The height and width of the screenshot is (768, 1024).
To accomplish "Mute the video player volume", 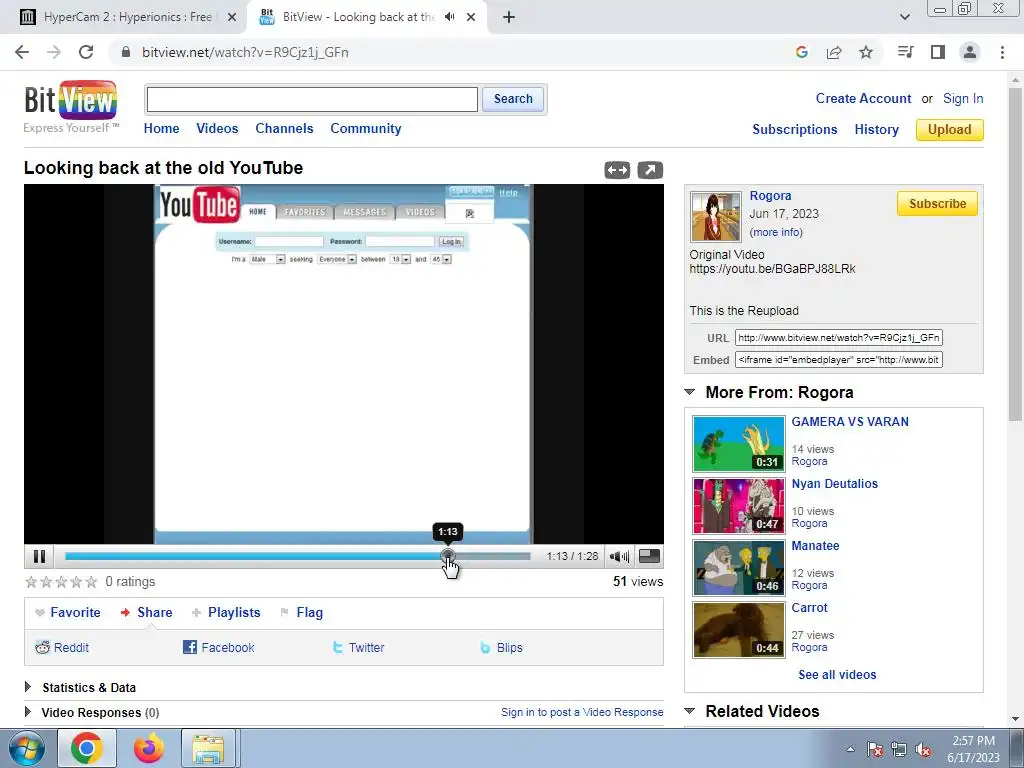I will (x=619, y=556).
